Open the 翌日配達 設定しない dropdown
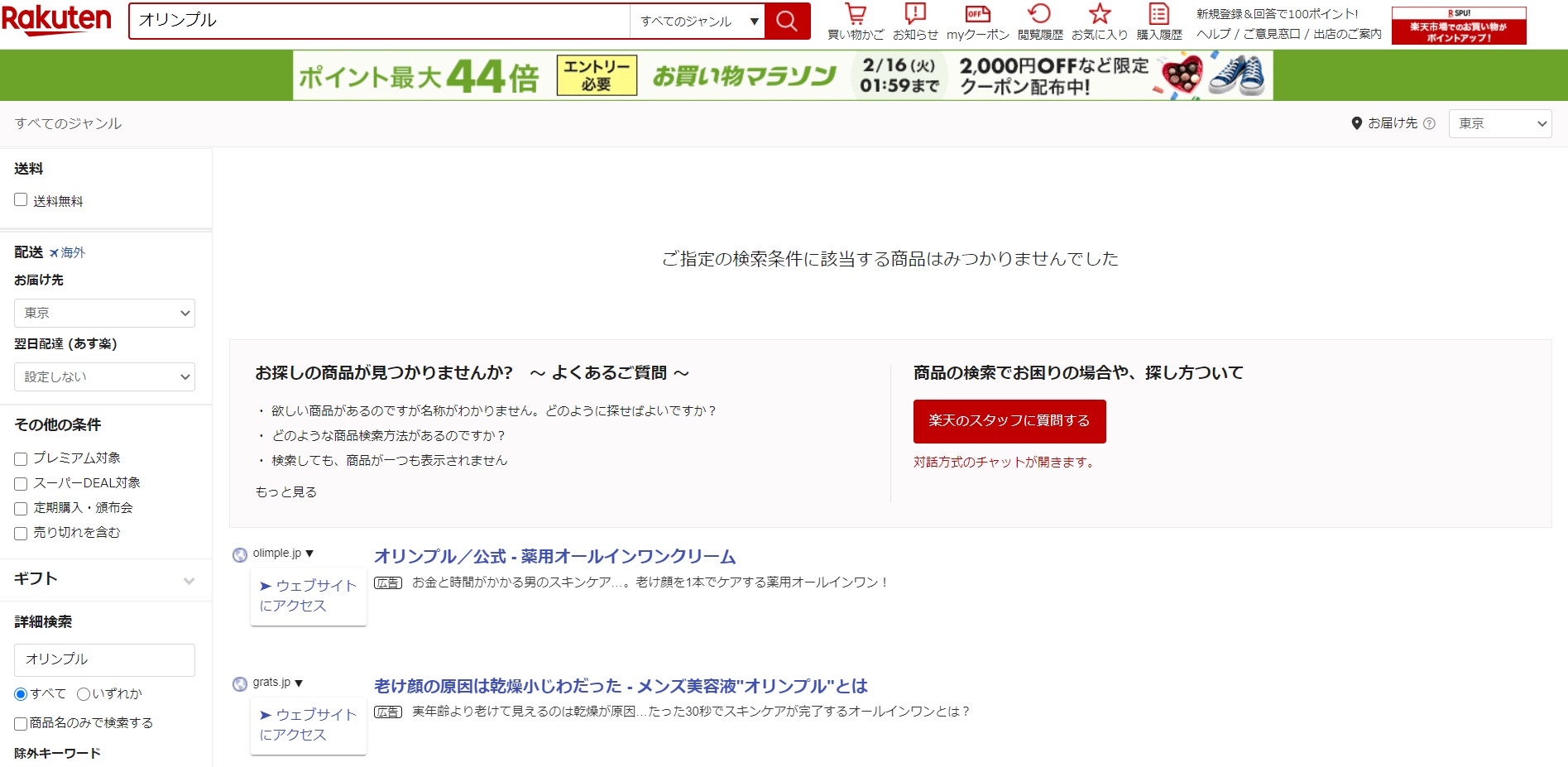The image size is (1568, 767). (104, 376)
